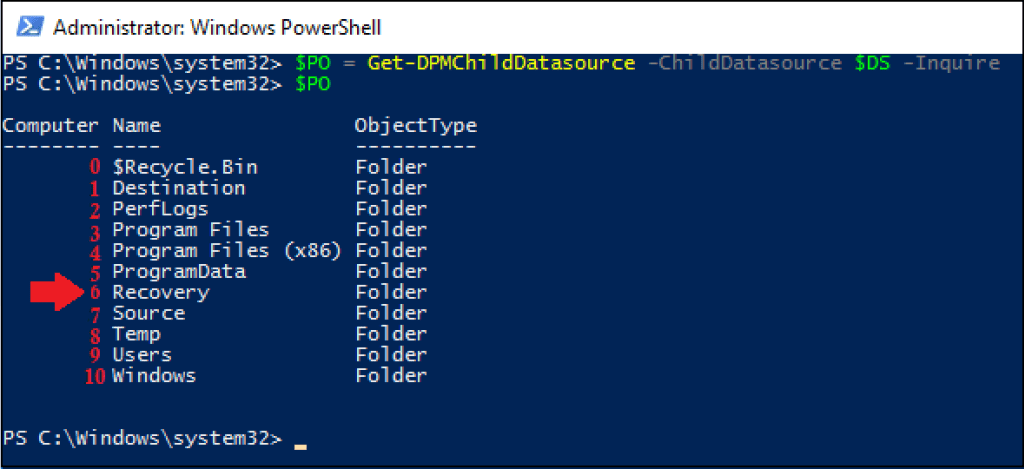
Task: Click the ObjectType column header
Action: 416,125
